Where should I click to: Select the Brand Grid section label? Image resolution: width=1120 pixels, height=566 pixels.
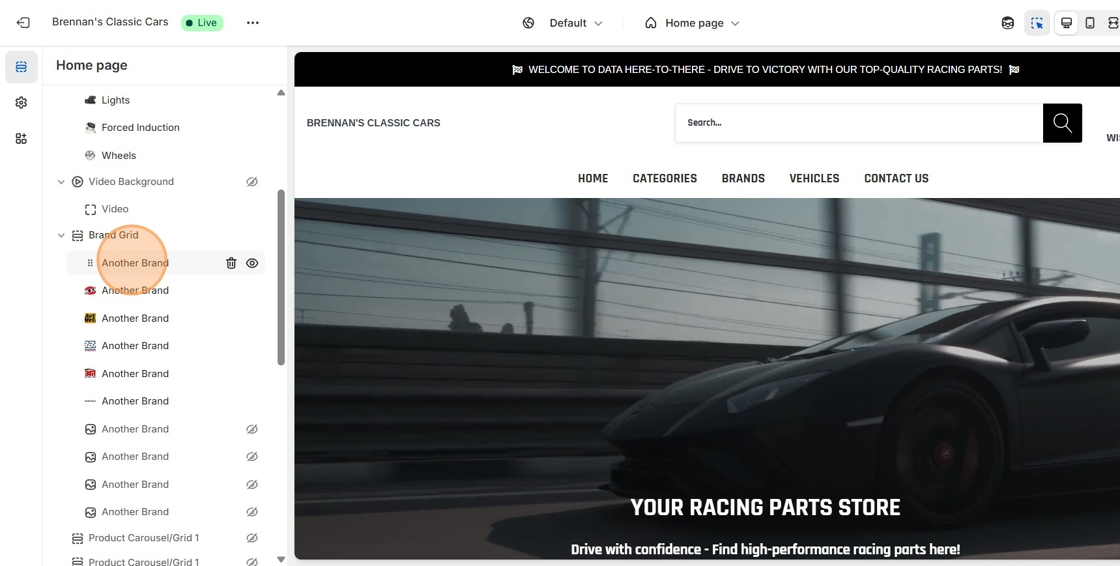tap(114, 235)
